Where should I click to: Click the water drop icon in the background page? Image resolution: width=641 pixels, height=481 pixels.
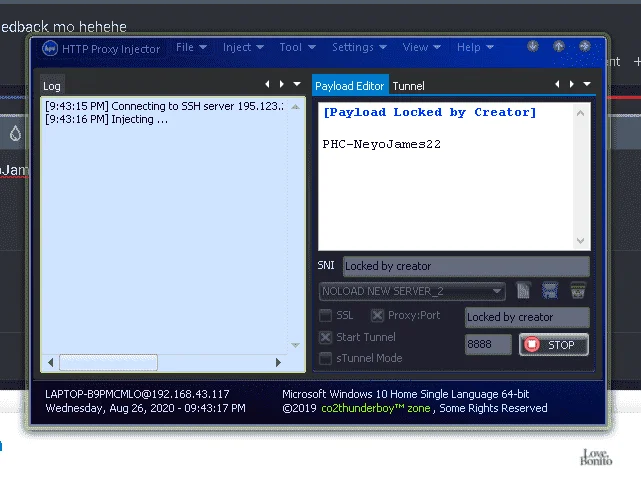(x=15, y=133)
